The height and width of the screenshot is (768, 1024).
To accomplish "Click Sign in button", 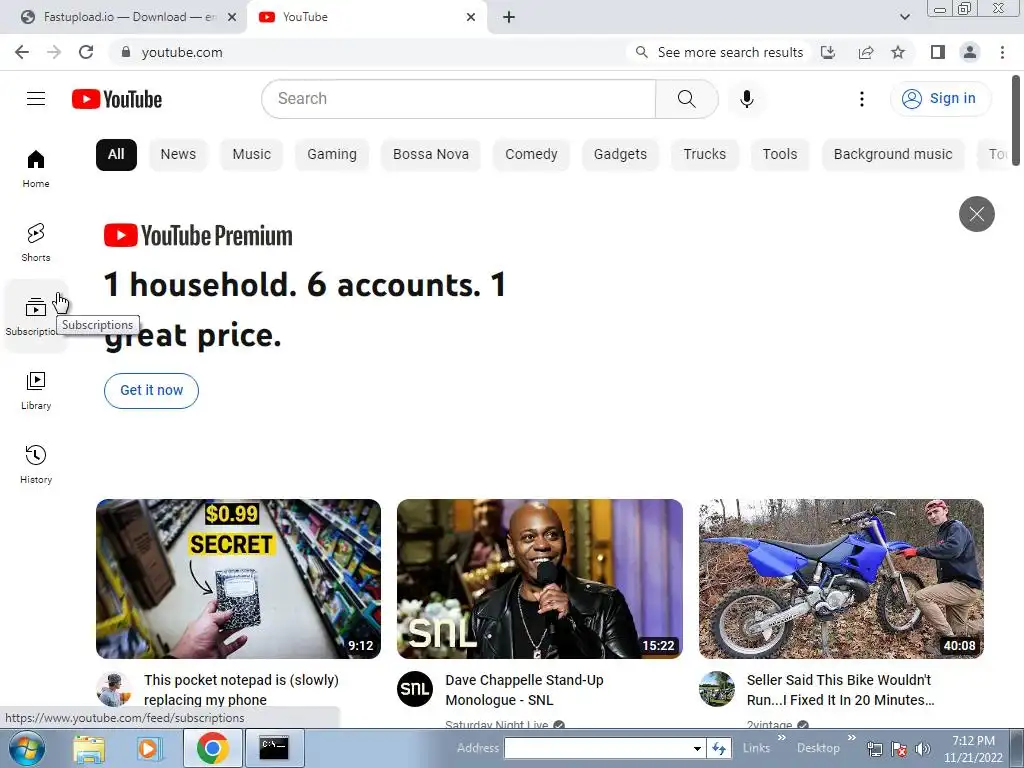I will [x=940, y=99].
